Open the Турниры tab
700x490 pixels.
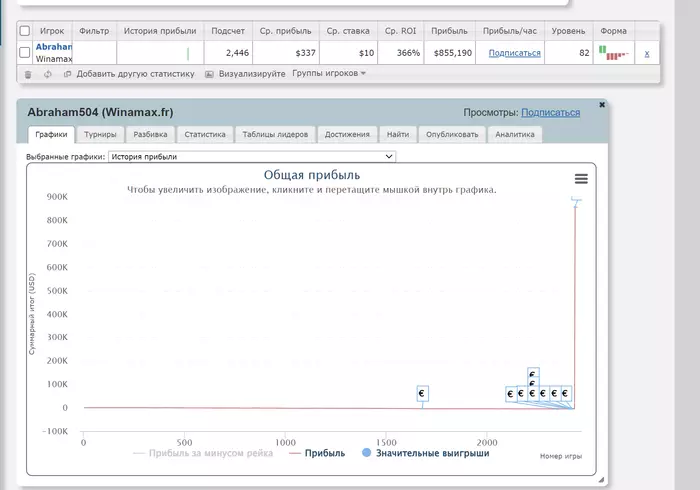coord(100,134)
